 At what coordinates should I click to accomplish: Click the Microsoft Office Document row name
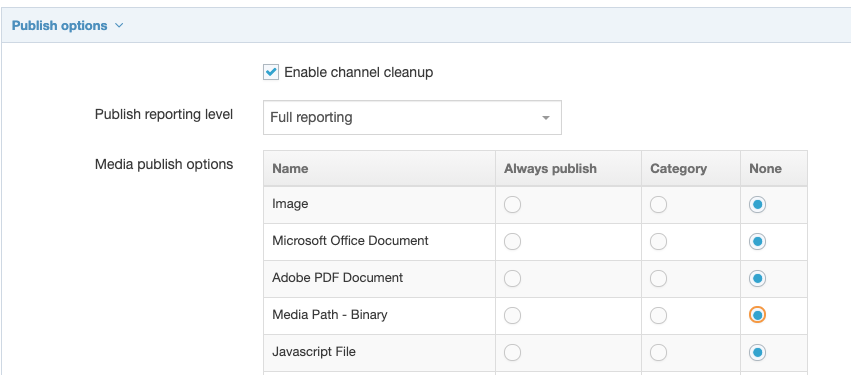coord(350,240)
